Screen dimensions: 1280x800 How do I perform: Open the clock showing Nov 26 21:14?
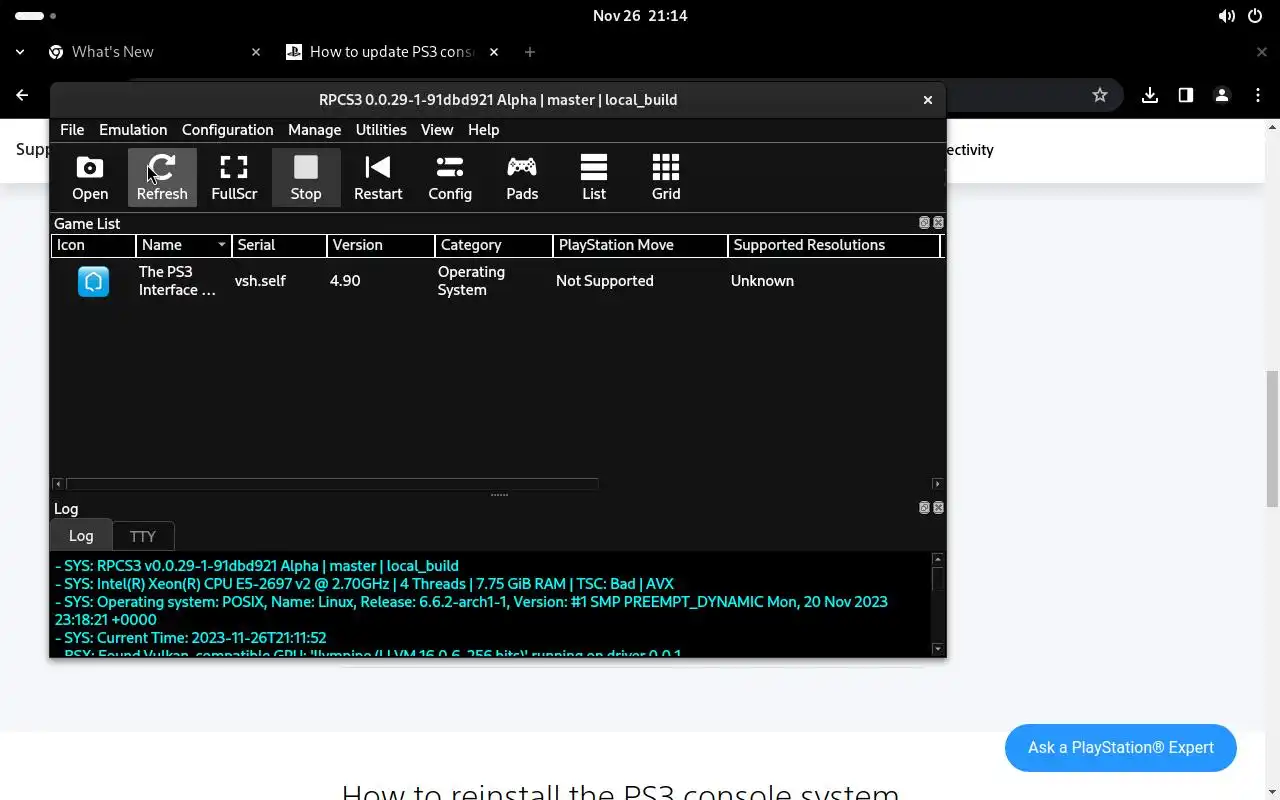click(x=640, y=16)
